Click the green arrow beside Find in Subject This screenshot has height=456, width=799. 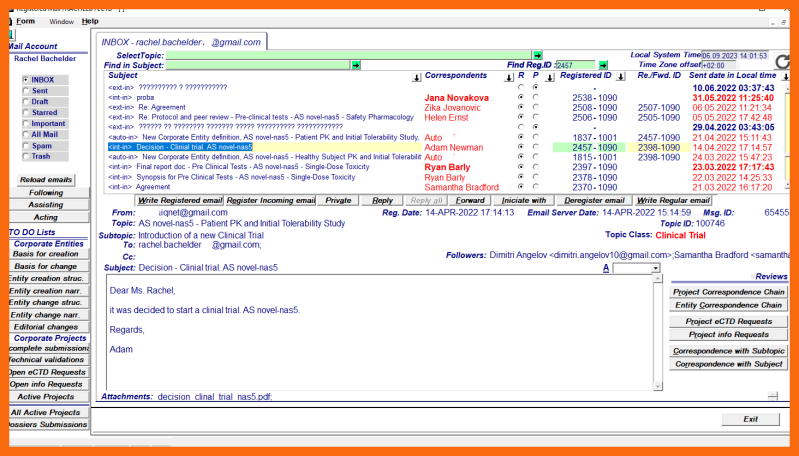coord(355,65)
